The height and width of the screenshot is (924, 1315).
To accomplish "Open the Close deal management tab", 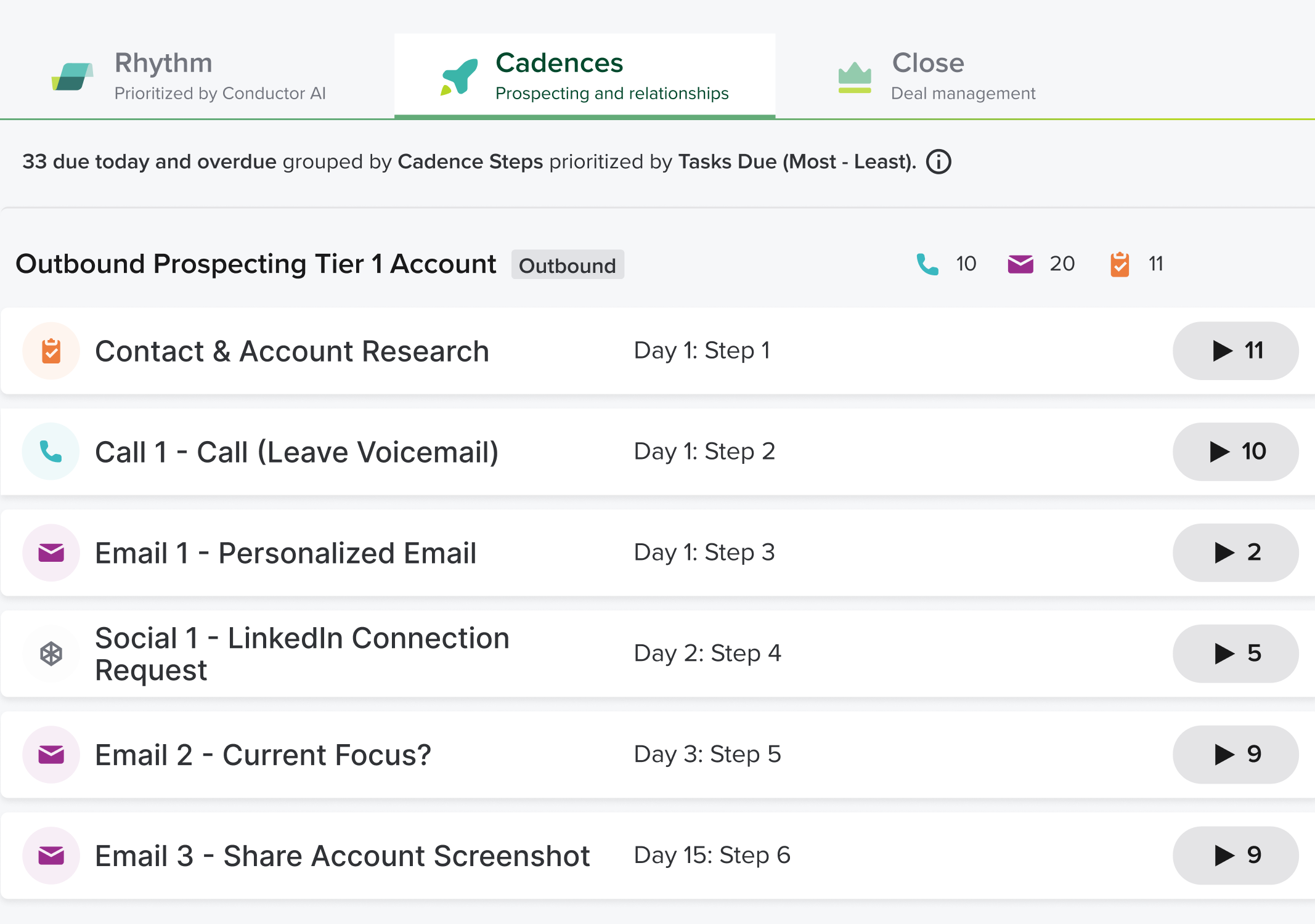I will (937, 76).
